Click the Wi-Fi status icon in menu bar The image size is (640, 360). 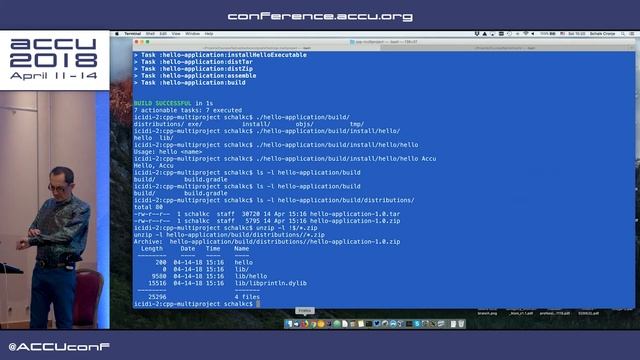click(525, 34)
